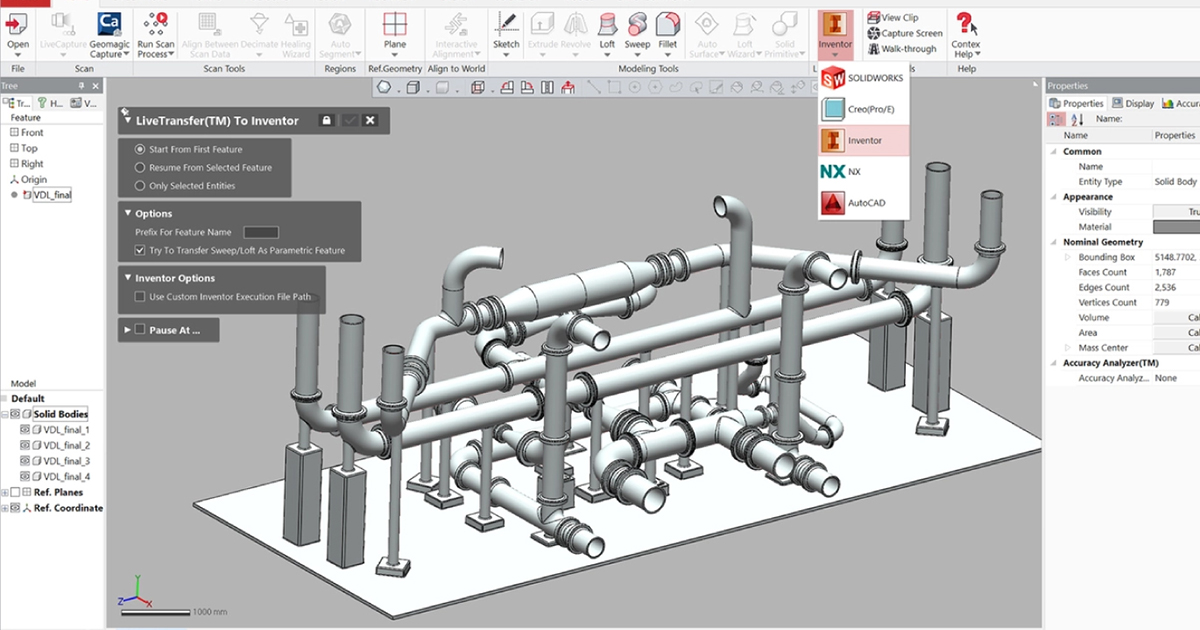Toggle Try To Transfer Sweep/Loft checkbox

click(140, 250)
